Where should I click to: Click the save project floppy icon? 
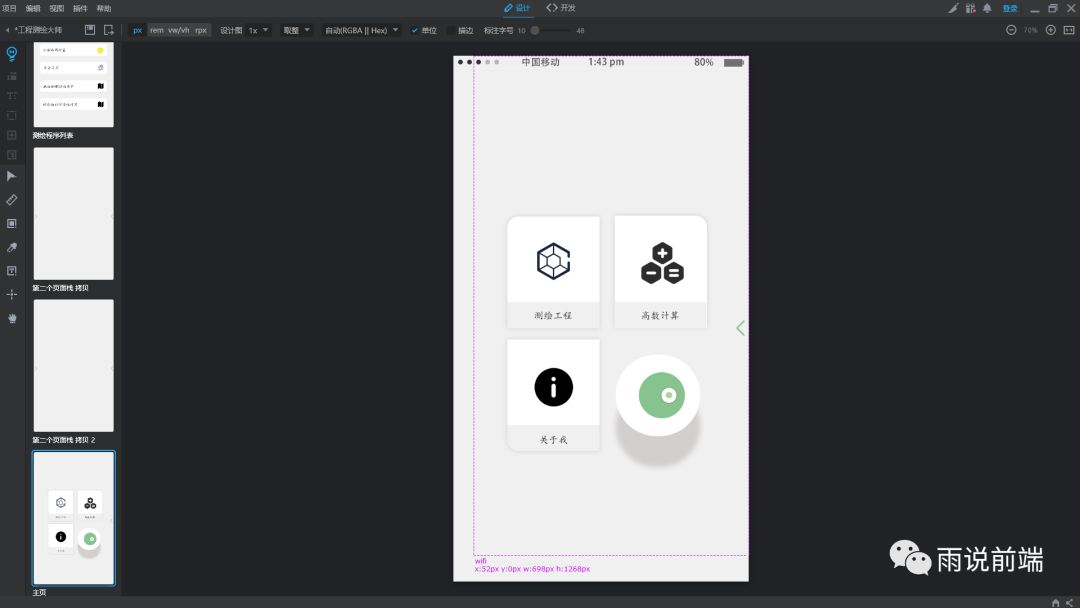click(x=90, y=30)
